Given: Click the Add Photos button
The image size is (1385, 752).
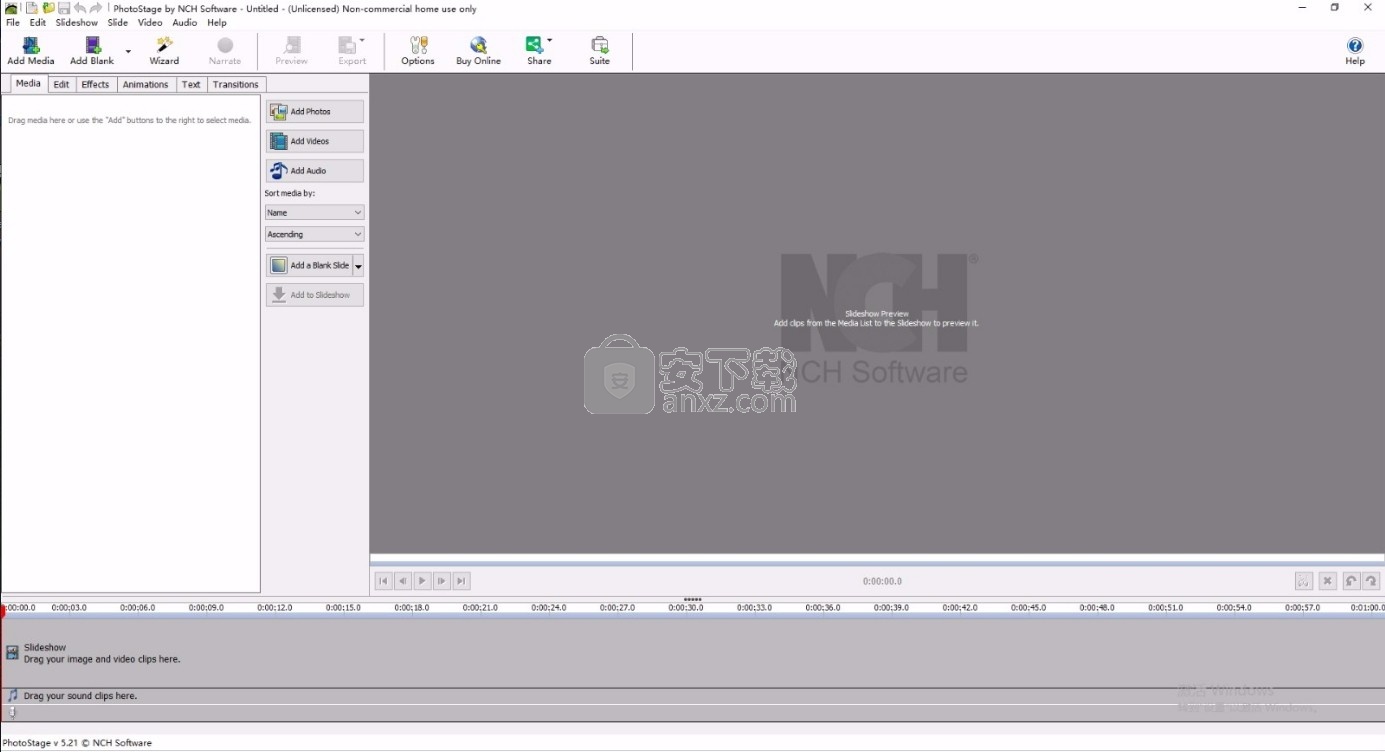Looking at the screenshot, I should (x=315, y=111).
